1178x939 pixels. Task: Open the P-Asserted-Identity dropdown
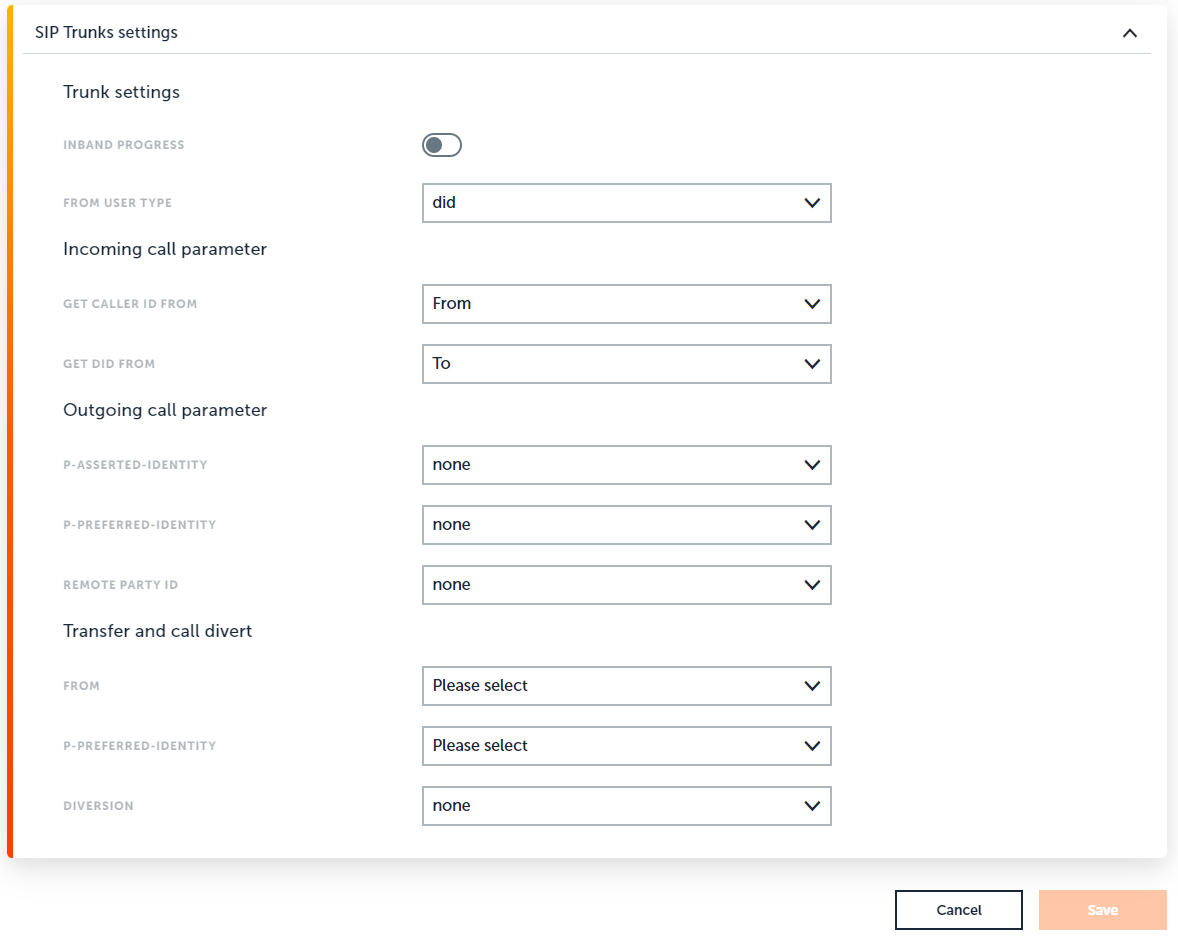click(x=627, y=464)
